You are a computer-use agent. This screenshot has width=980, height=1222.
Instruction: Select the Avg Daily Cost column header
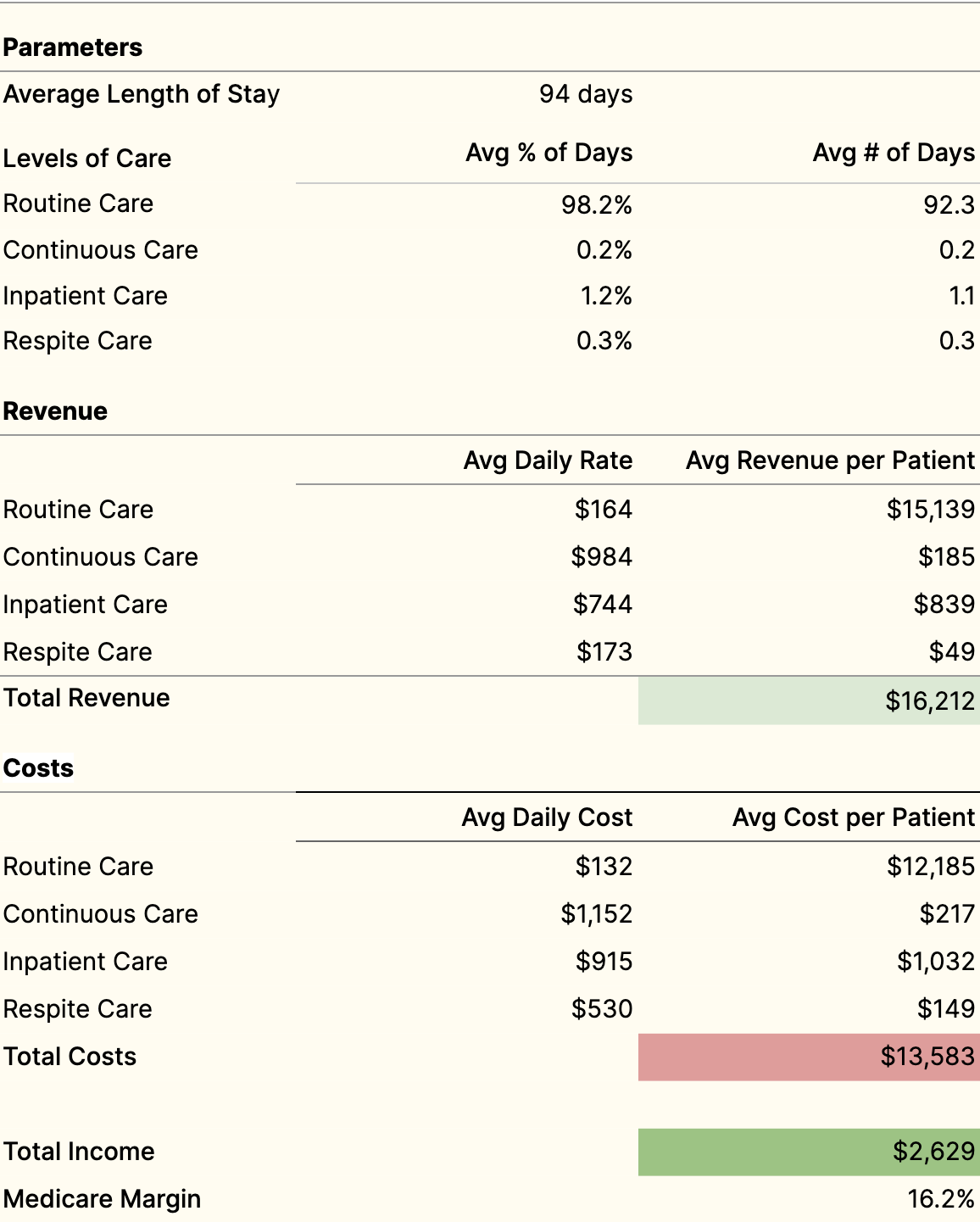tap(547, 817)
